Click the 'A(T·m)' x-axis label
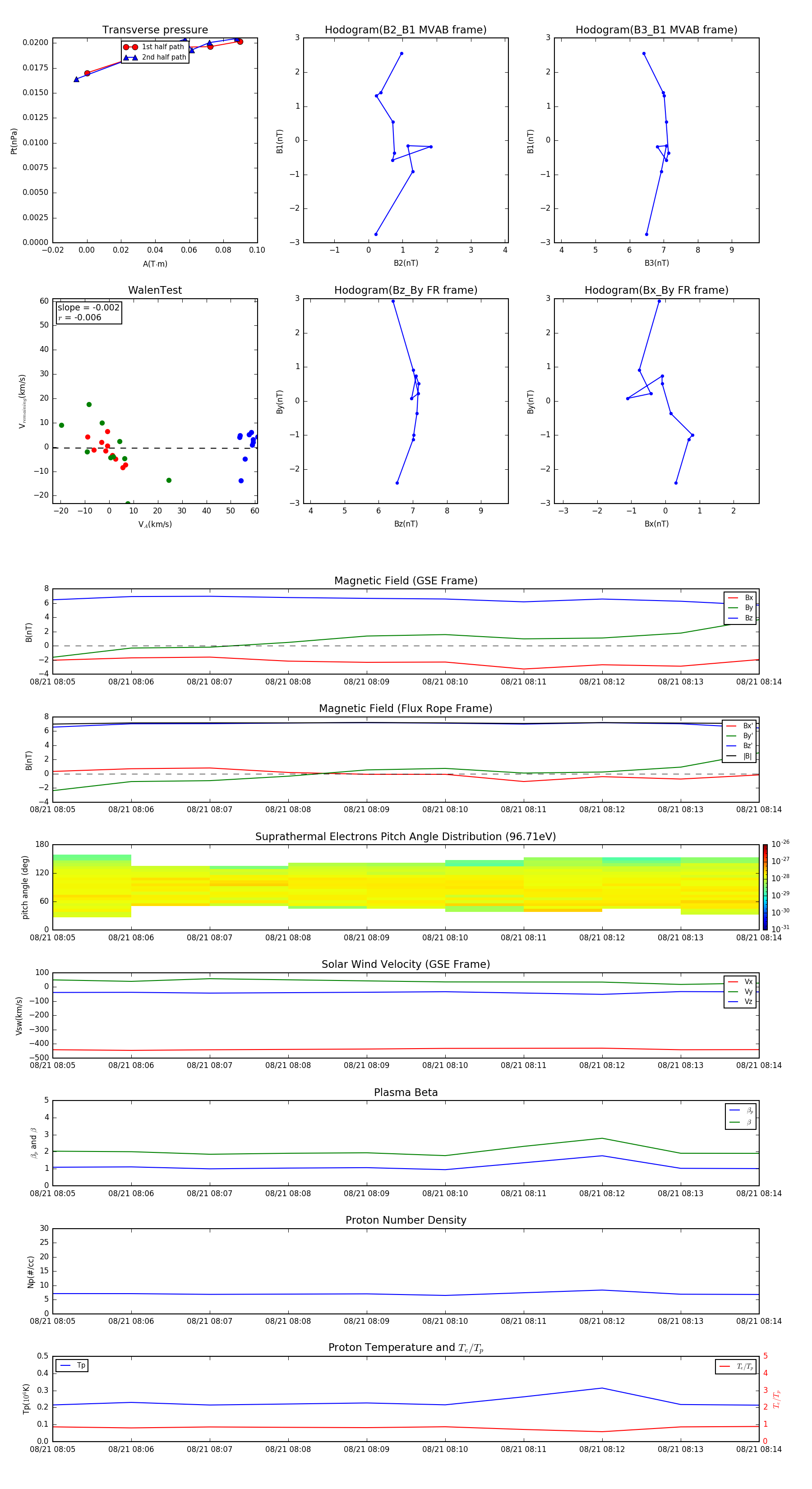812x1489 pixels. pos(155,264)
